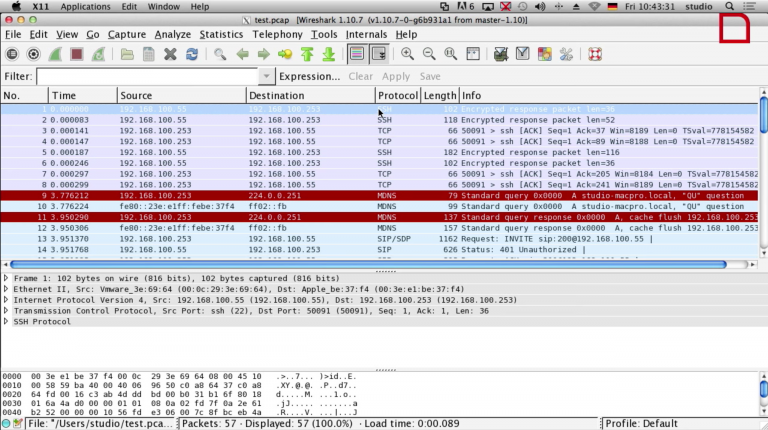Reset zoom to normal size icon

[x=451, y=54]
